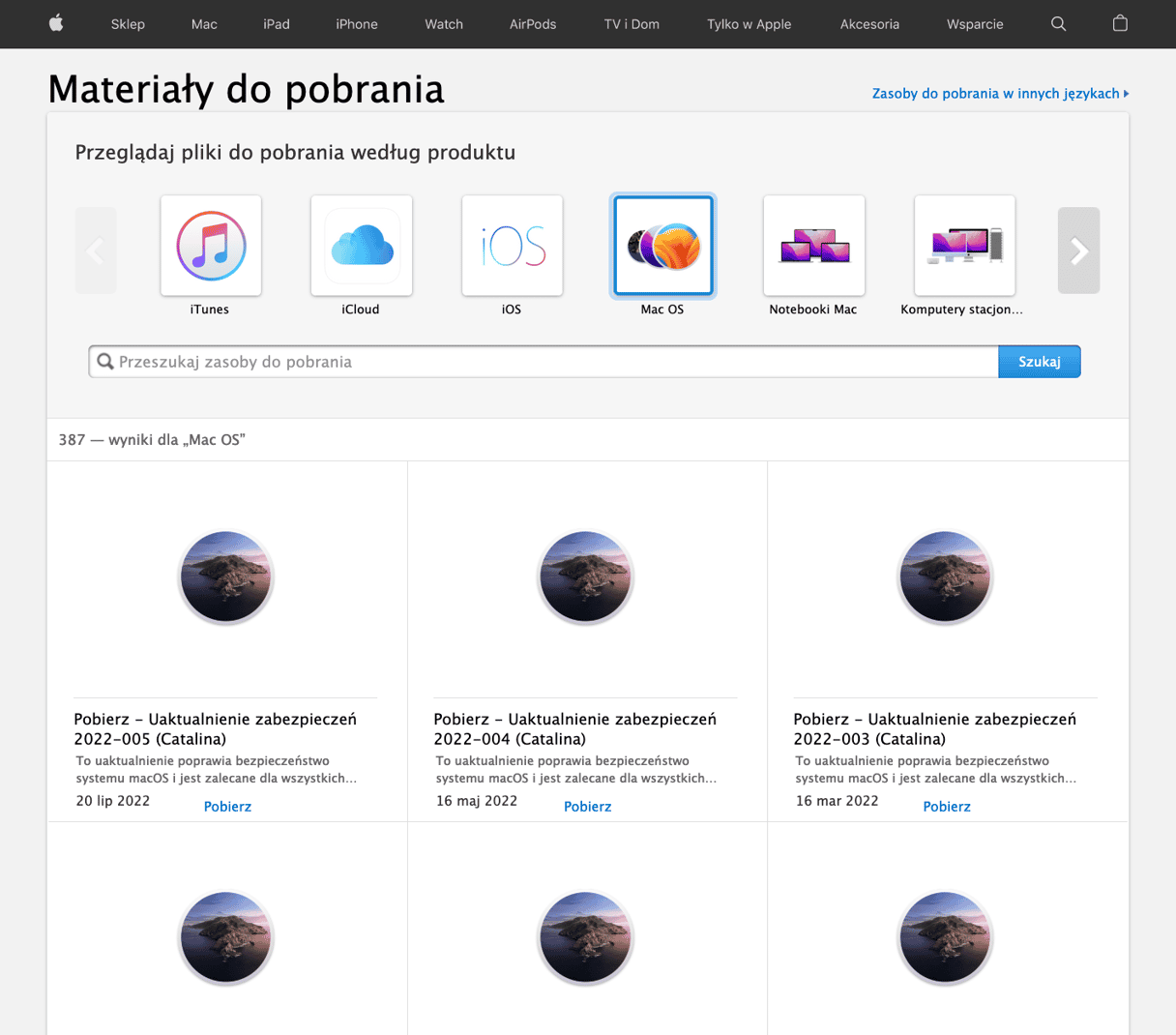Open the 2022-003 (Catalina) update title
The image size is (1176, 1035).
tap(935, 729)
